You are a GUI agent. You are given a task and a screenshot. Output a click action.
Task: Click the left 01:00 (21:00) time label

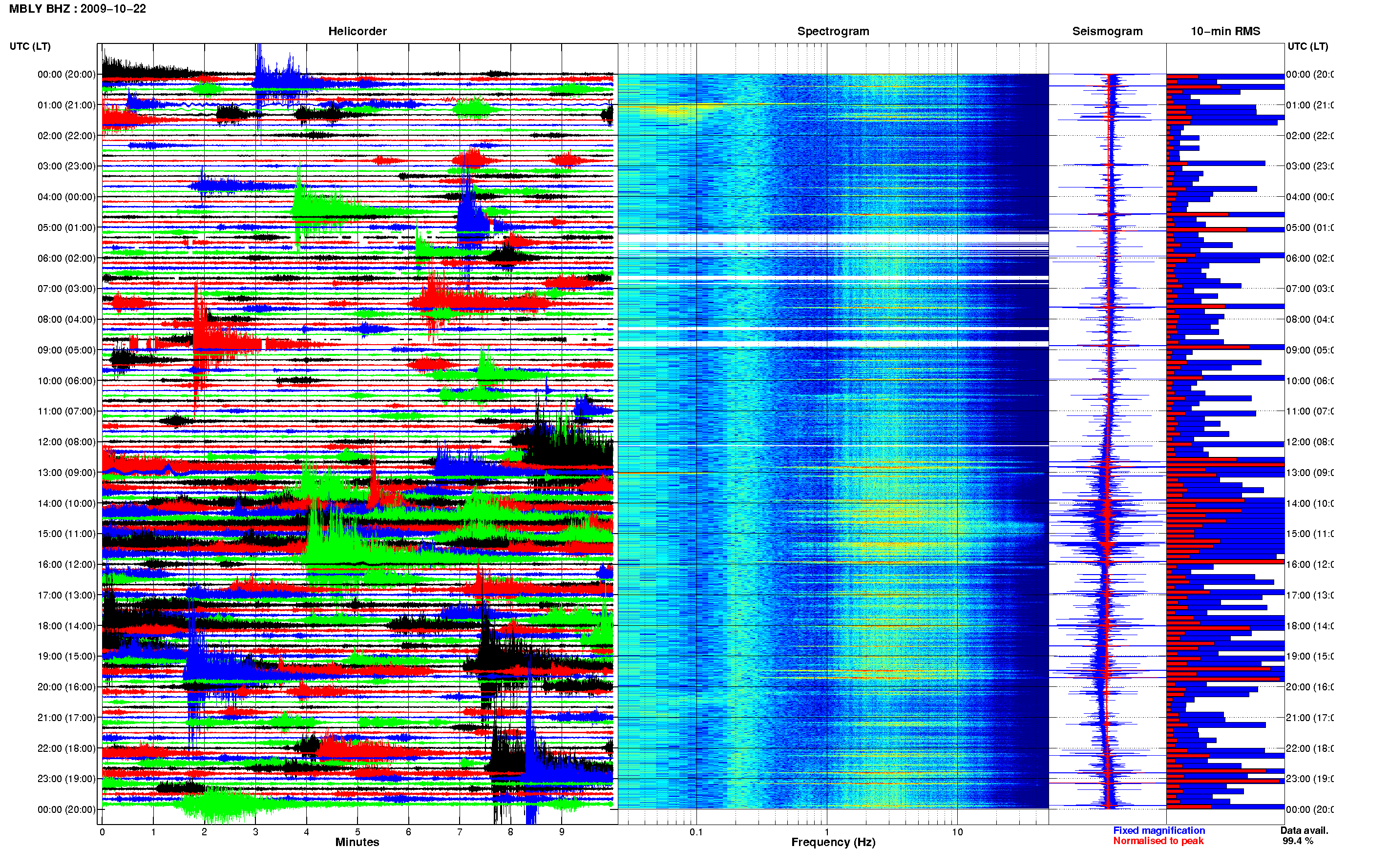pyautogui.click(x=66, y=105)
